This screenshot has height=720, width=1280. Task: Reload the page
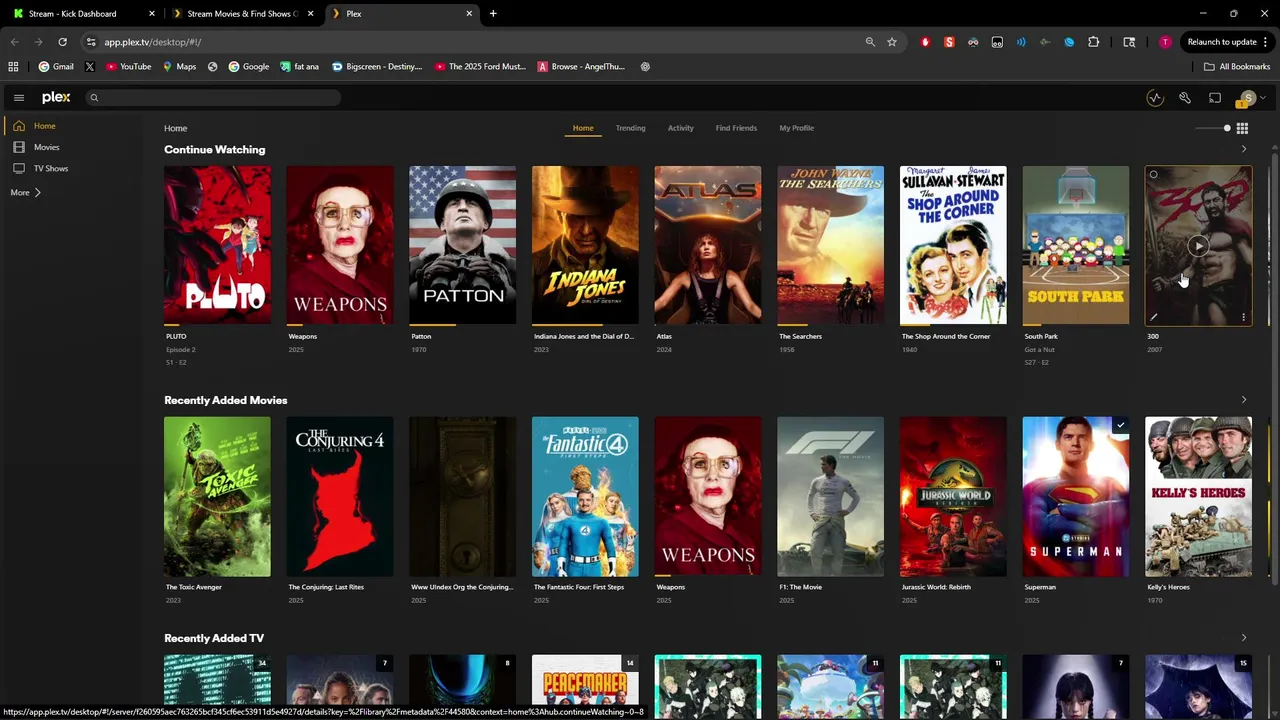pos(62,42)
